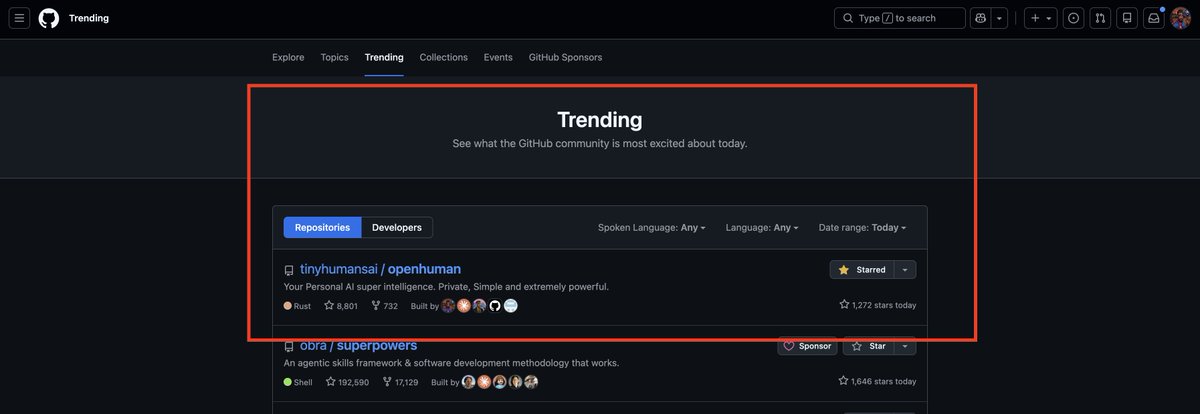Open the plus create-new menu
The width and height of the screenshot is (1200, 414).
pyautogui.click(x=1040, y=18)
